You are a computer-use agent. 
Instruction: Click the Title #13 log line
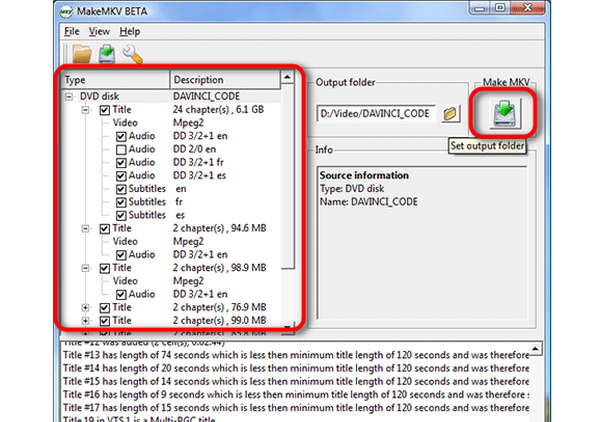coord(296,355)
